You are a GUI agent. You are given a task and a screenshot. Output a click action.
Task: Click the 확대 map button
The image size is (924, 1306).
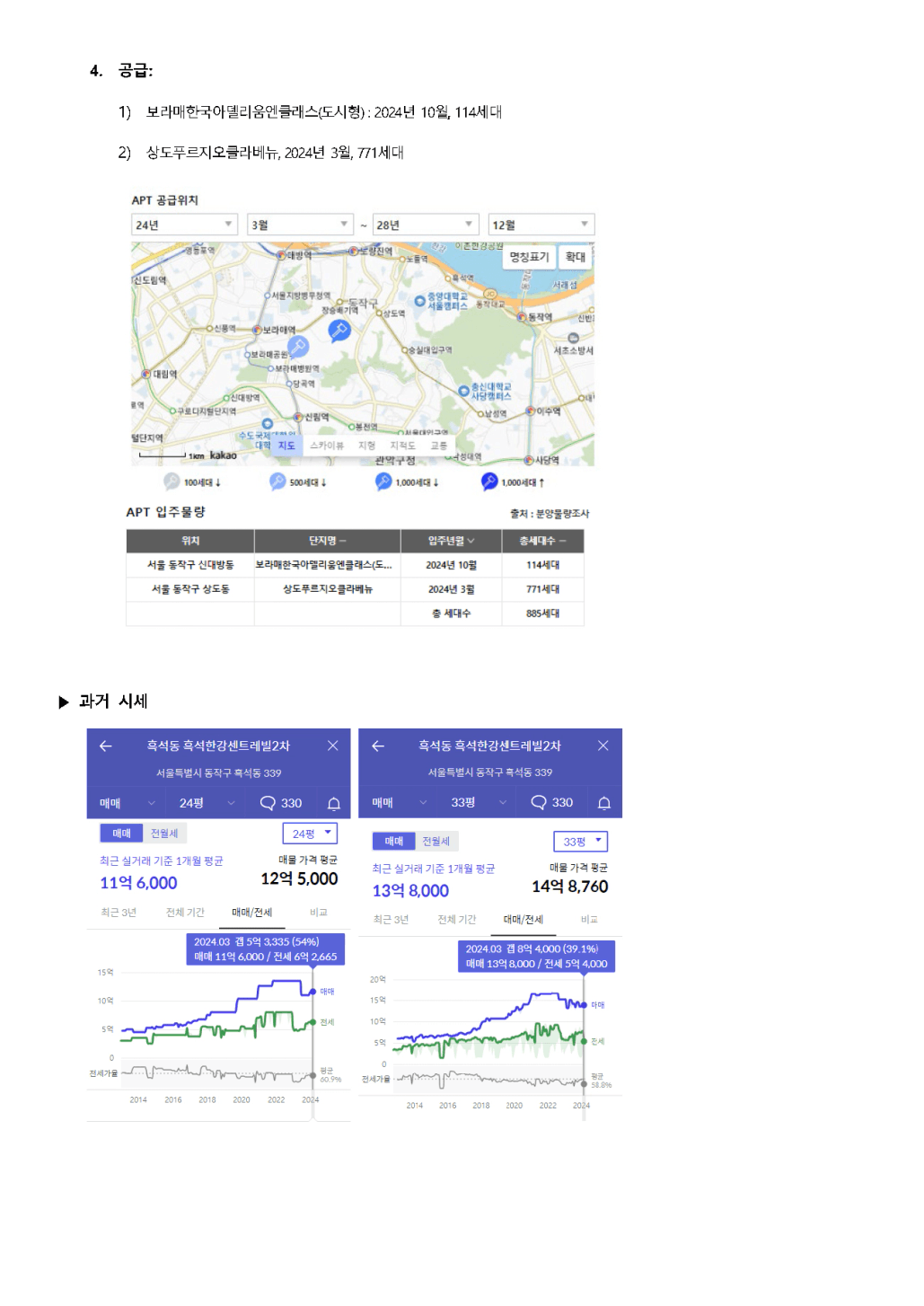coord(576,257)
